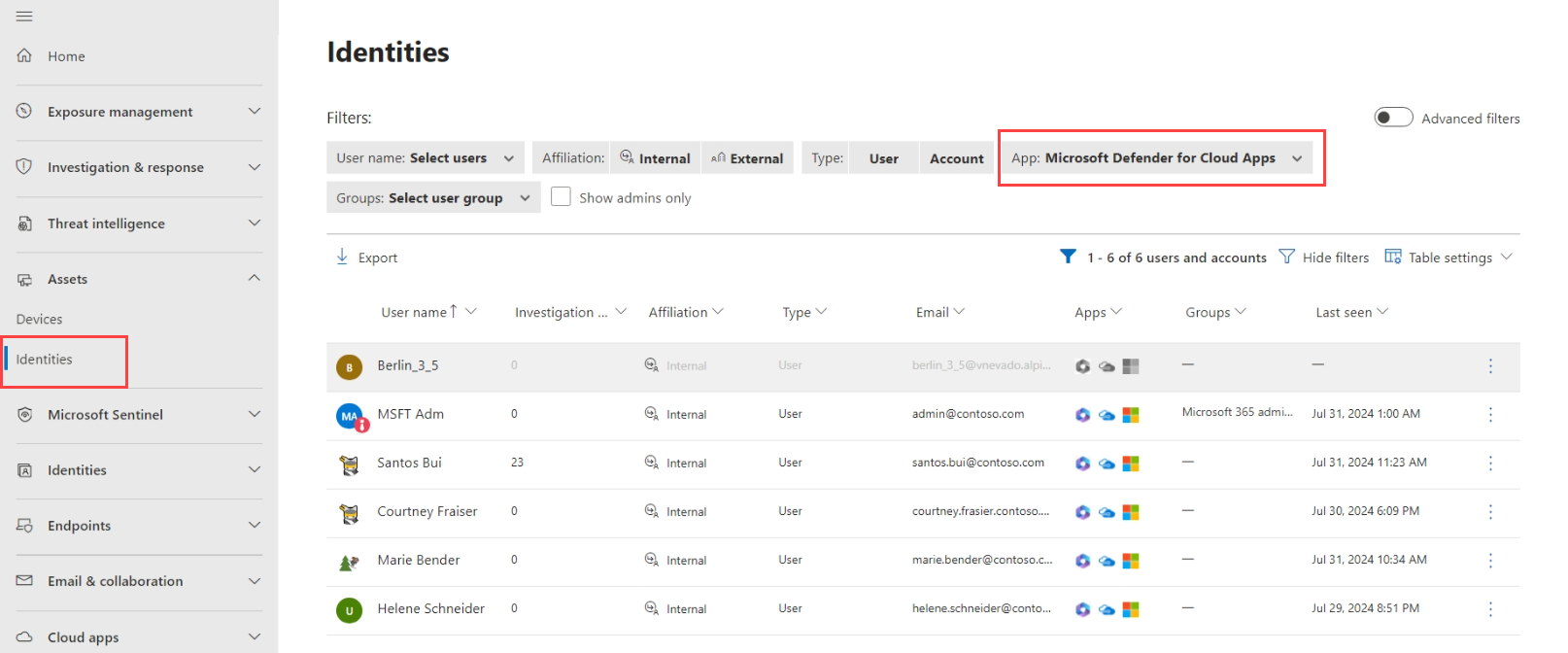Toggle the Internal affiliation filter
This screenshot has height=653, width=1568.
[x=655, y=158]
